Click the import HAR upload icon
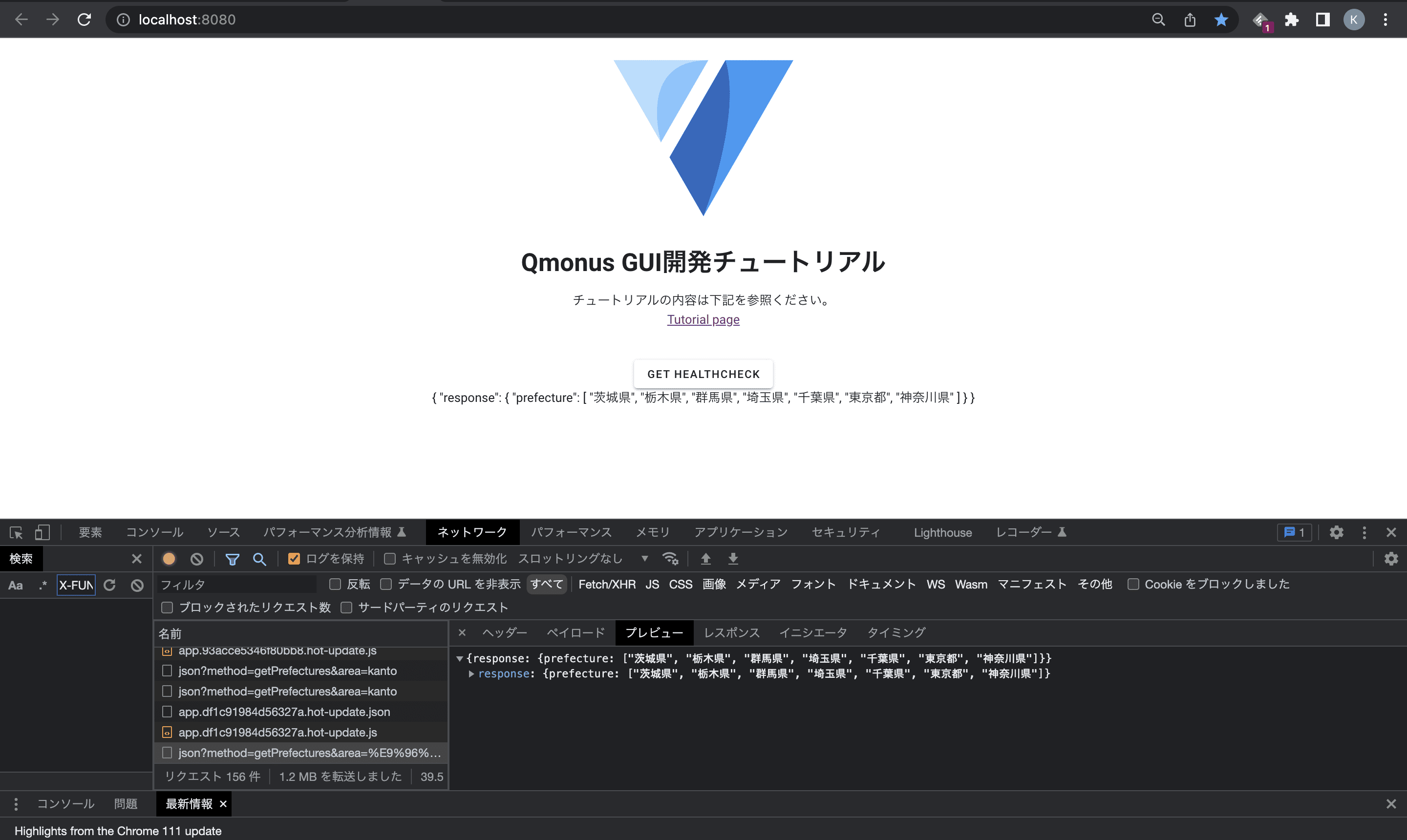The width and height of the screenshot is (1407, 840). [x=705, y=559]
